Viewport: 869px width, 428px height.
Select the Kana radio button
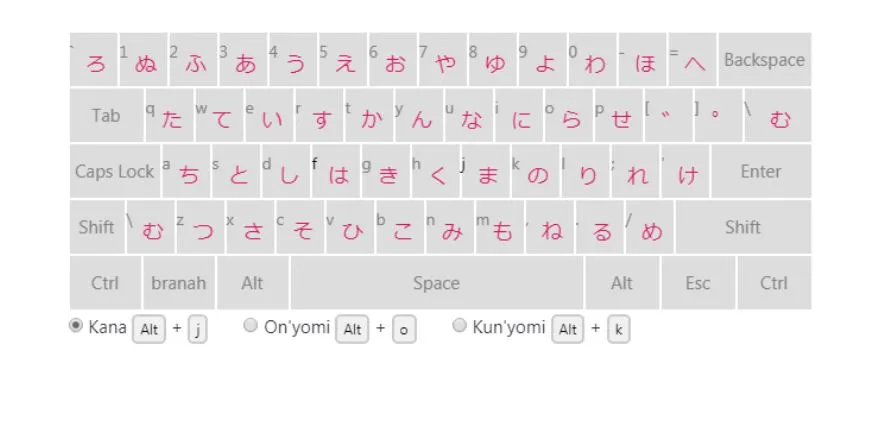[76, 325]
